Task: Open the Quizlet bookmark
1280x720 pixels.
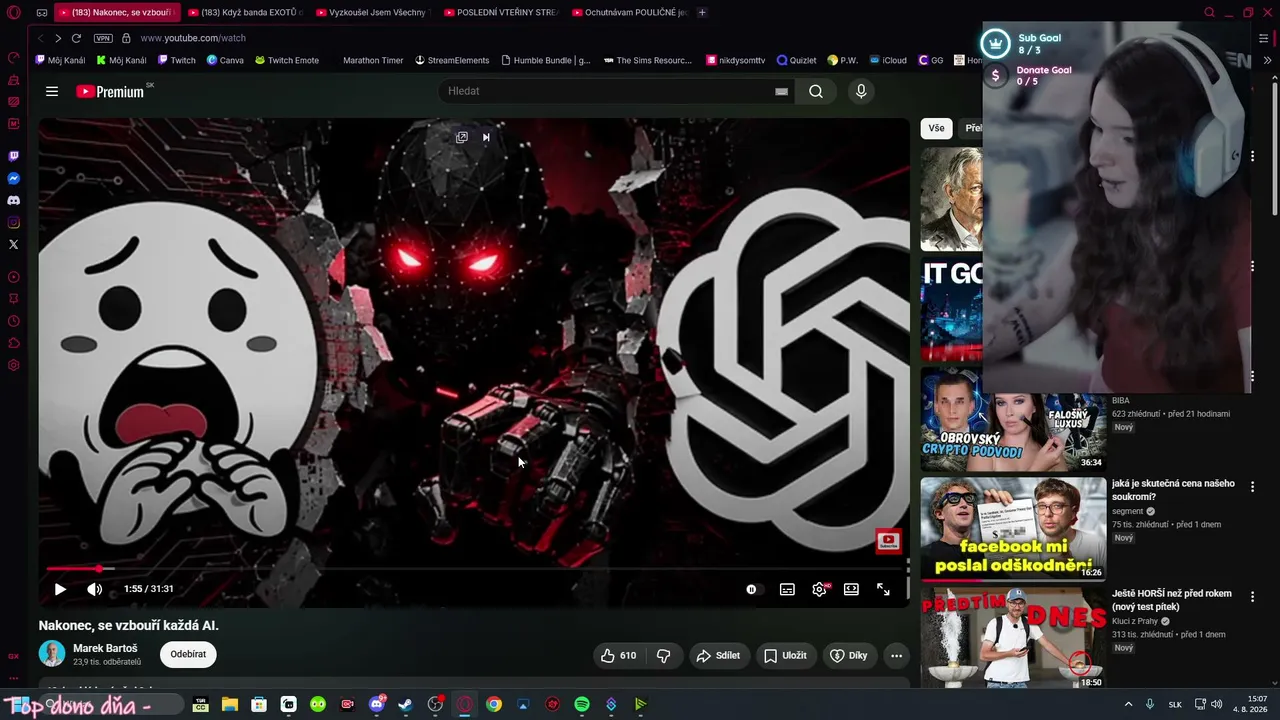Action: coord(797,60)
